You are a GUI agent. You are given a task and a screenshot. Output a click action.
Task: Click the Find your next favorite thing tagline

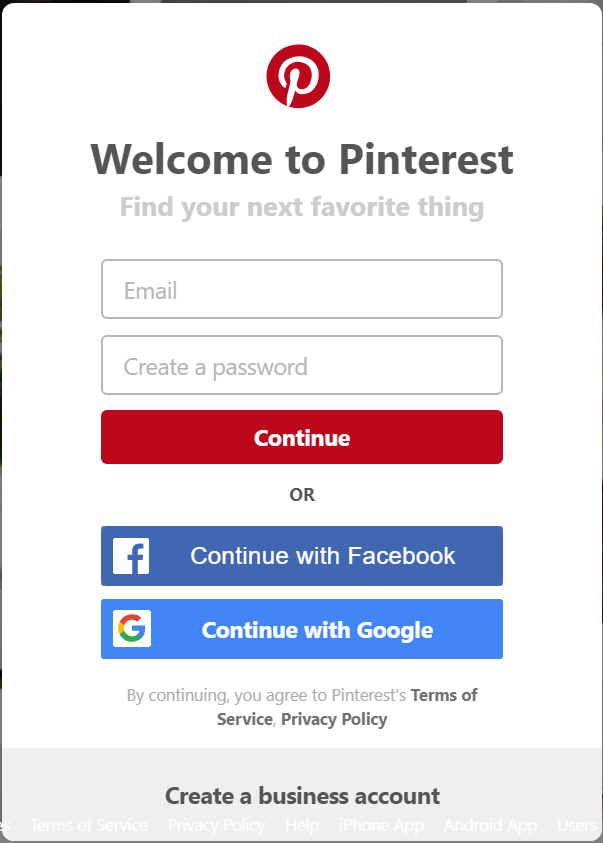pyautogui.click(x=301, y=207)
